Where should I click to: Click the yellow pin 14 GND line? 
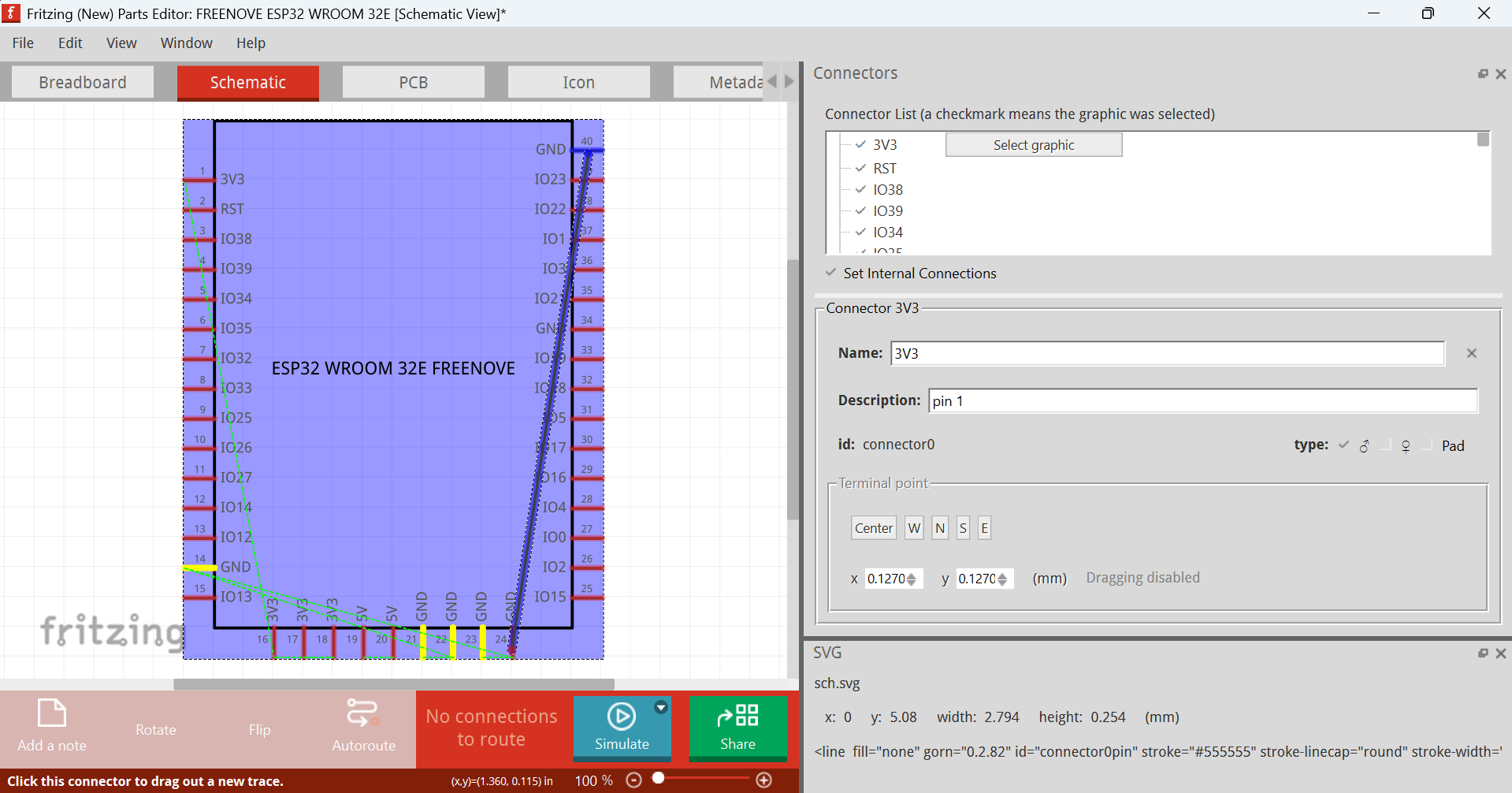[199, 568]
